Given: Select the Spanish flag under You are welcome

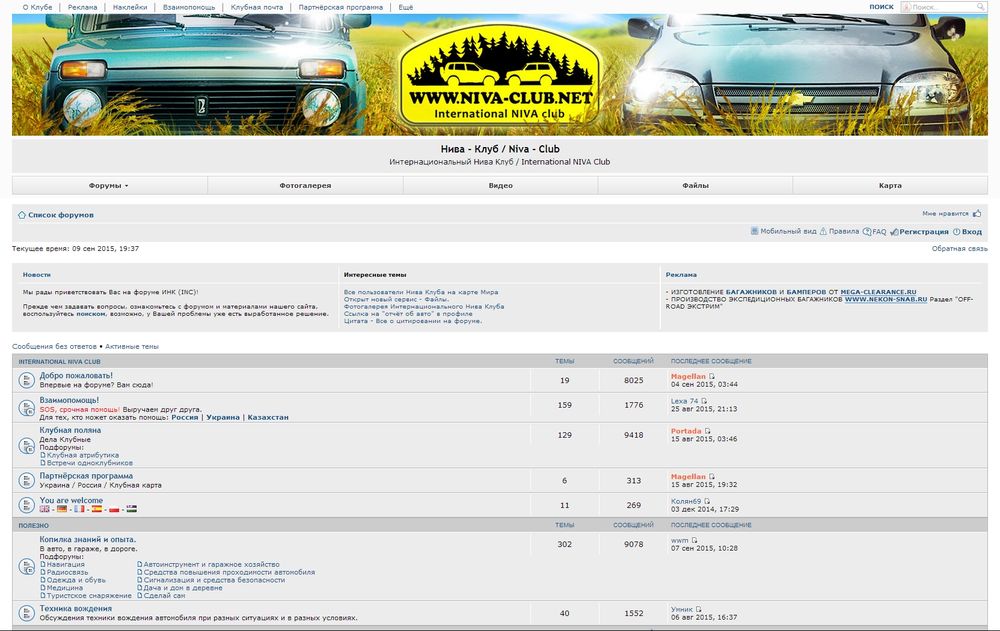Looking at the screenshot, I should [97, 509].
